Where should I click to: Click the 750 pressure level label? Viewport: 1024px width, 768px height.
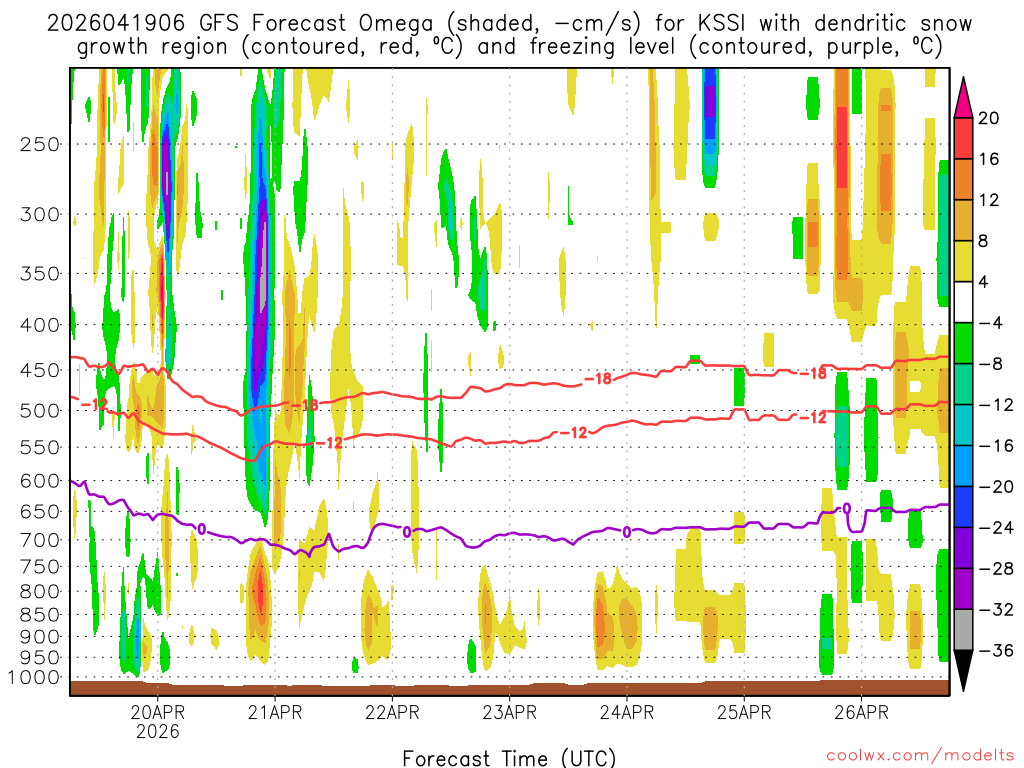pyautogui.click(x=40, y=567)
